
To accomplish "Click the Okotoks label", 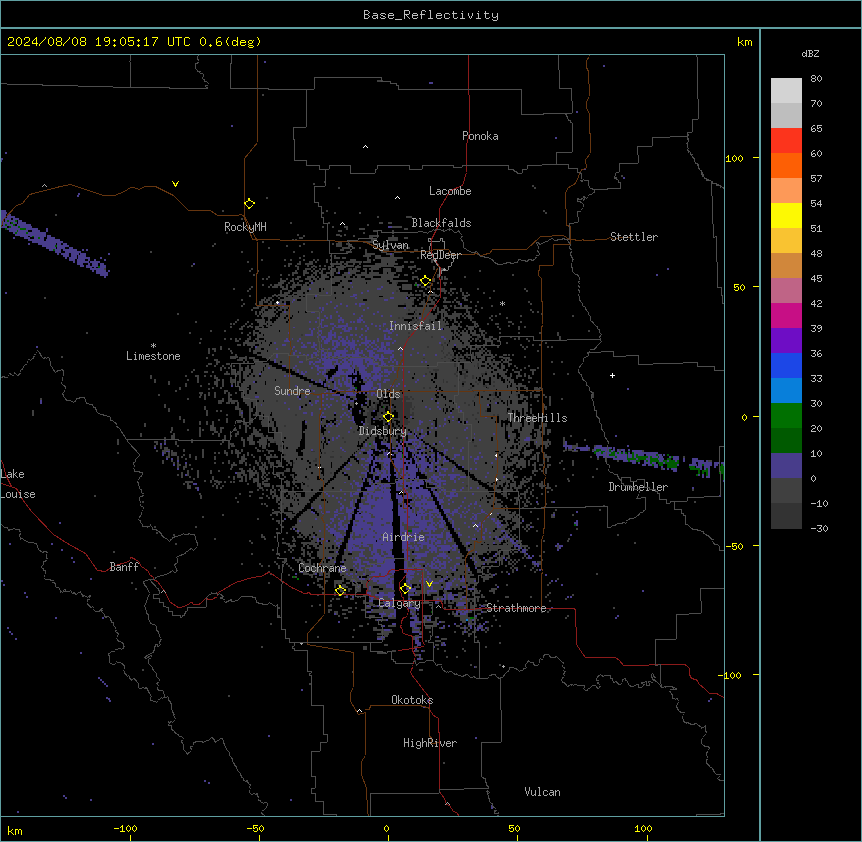I will 412,700.
